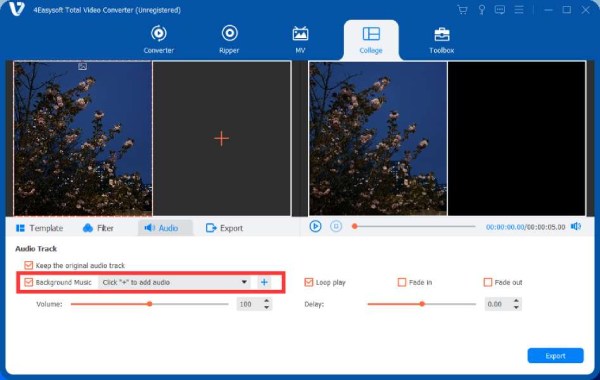Click the preview progress slider handle

point(355,227)
